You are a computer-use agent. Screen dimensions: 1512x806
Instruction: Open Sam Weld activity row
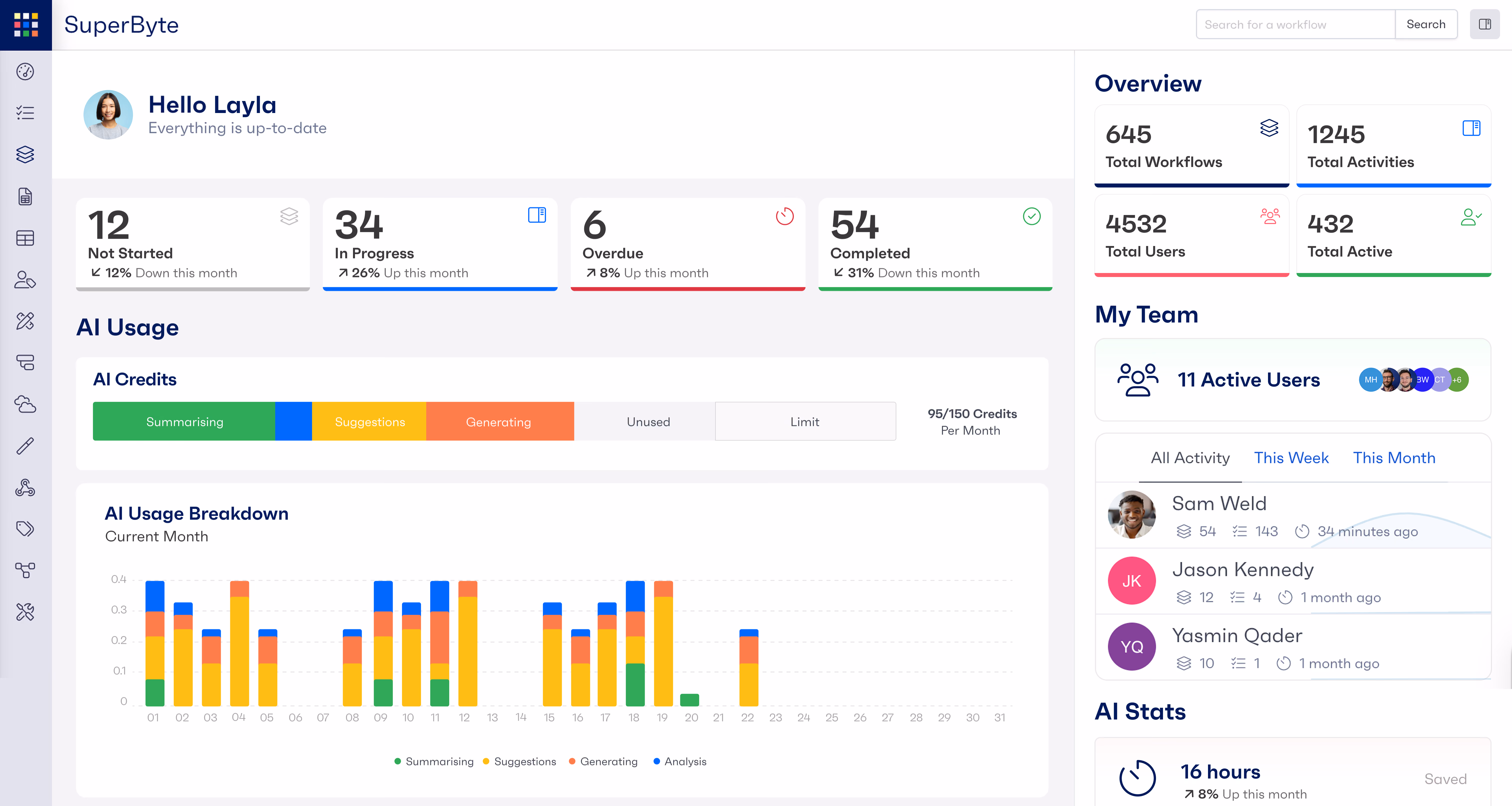pos(1293,515)
